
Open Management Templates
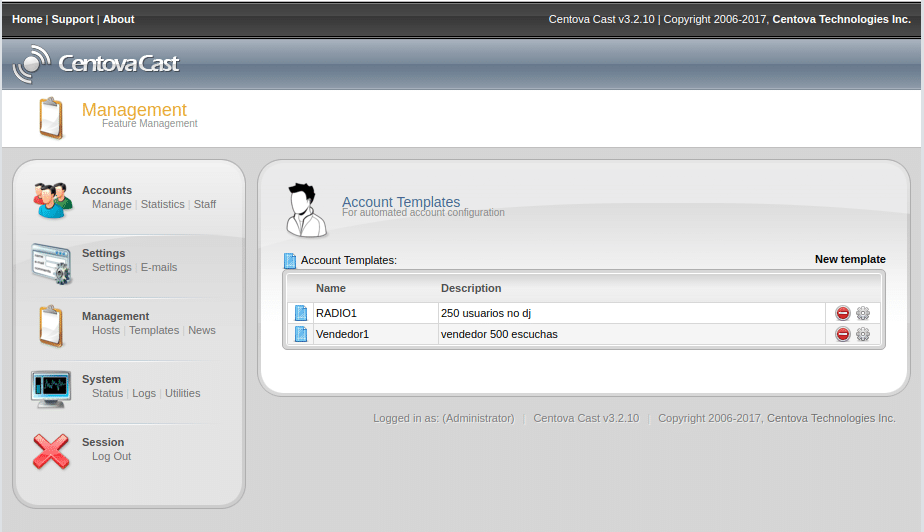pos(154,331)
